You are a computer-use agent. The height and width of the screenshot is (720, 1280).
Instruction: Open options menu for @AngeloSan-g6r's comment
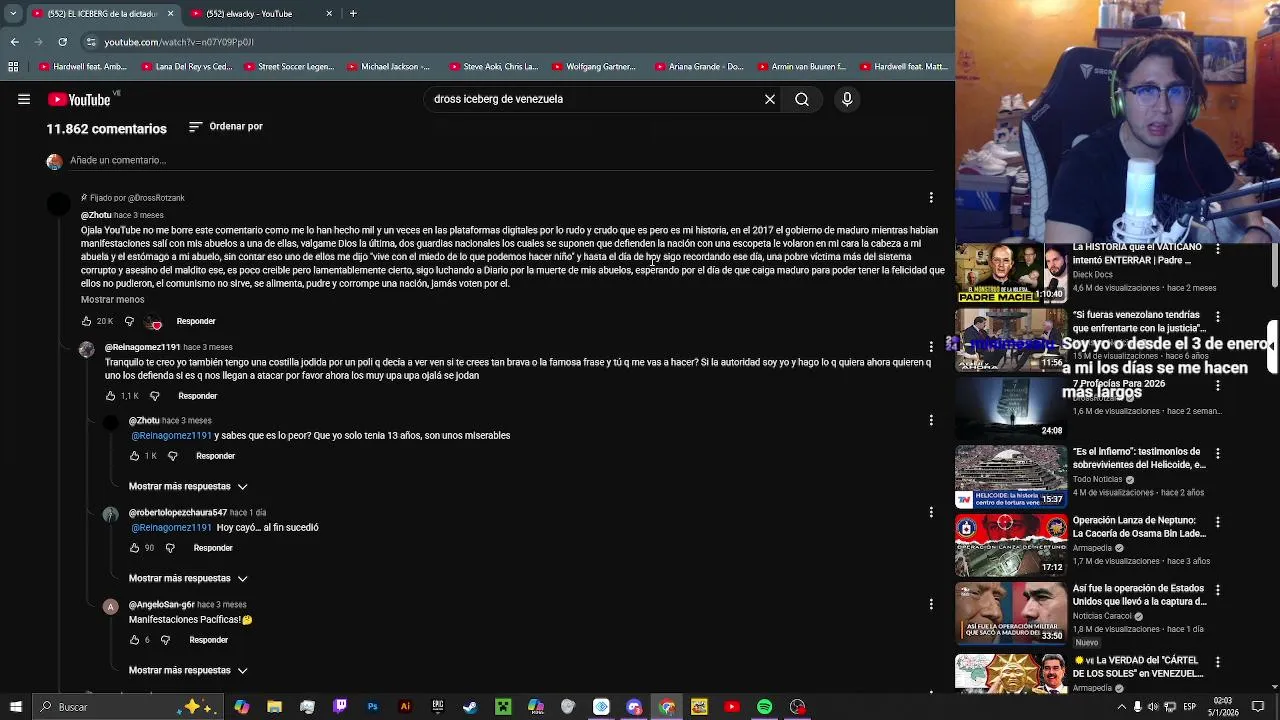[x=931, y=604]
